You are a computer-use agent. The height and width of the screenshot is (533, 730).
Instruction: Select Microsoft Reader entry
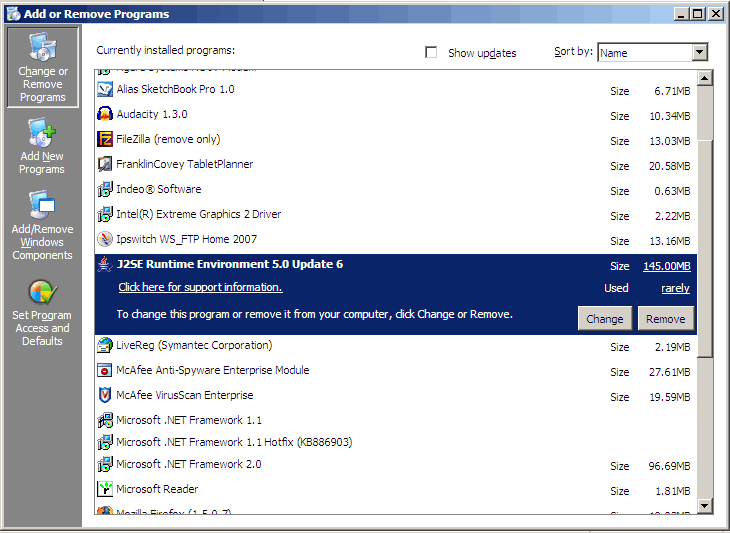396,489
